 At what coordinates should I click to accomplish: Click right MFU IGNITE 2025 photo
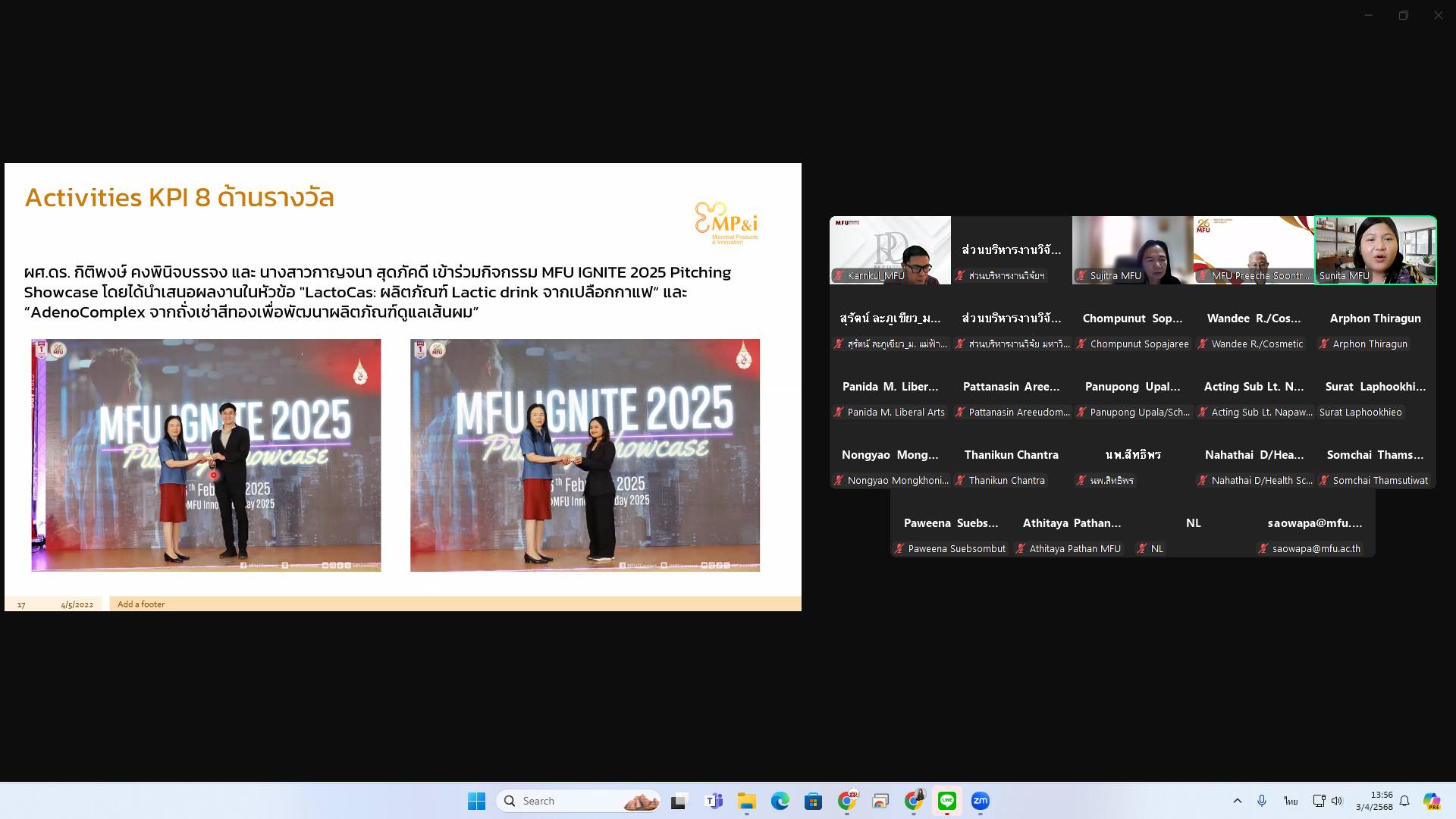[x=585, y=455]
